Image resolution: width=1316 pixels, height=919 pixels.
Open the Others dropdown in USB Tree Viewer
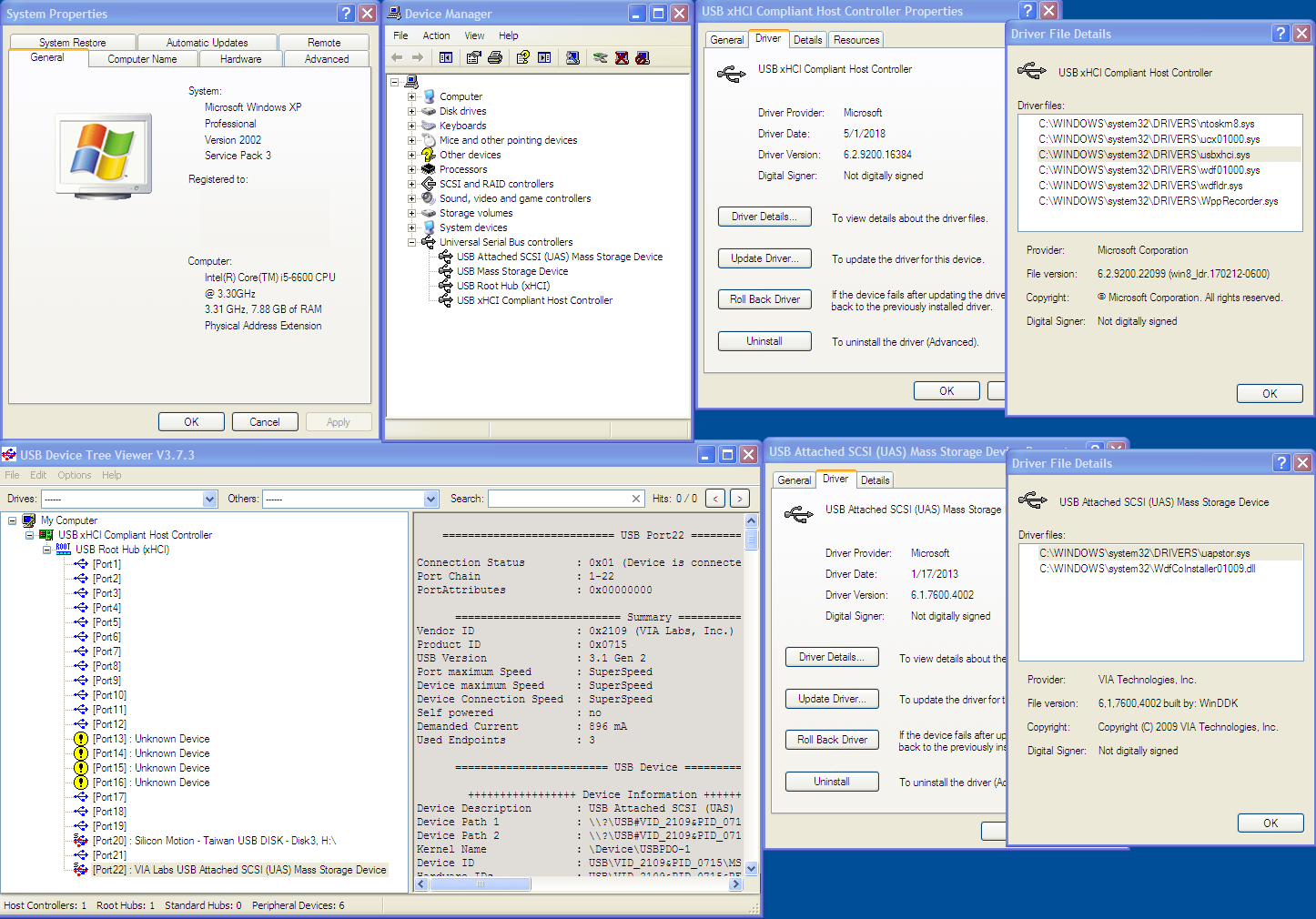(431, 499)
